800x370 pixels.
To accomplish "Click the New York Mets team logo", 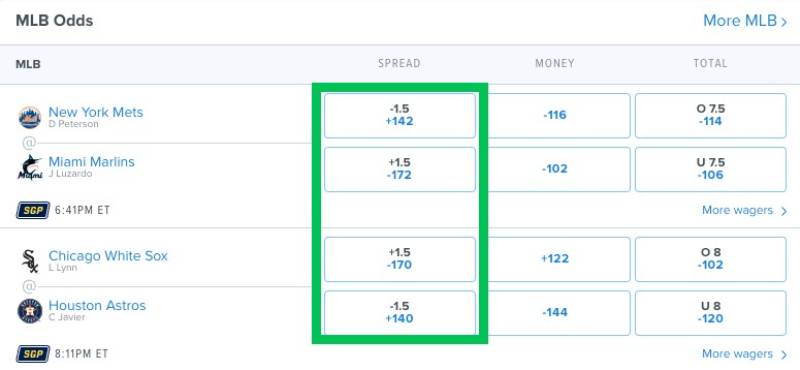I will click(30, 117).
